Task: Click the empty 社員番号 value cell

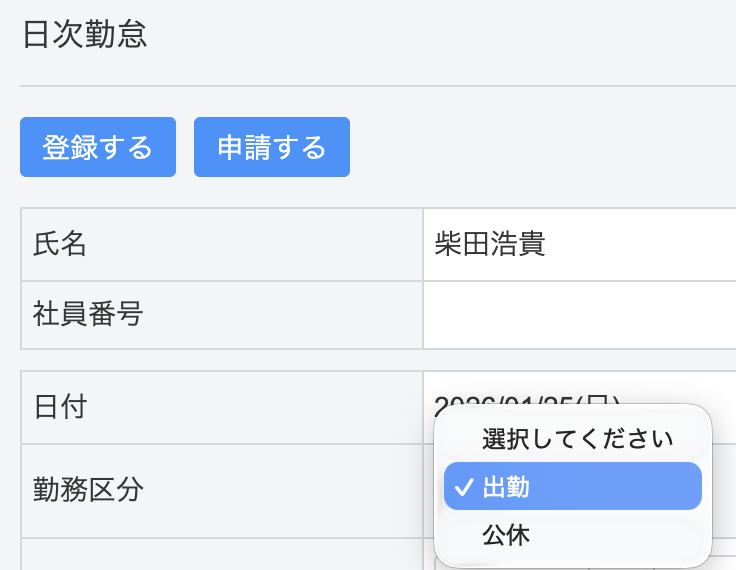Action: pos(579,315)
